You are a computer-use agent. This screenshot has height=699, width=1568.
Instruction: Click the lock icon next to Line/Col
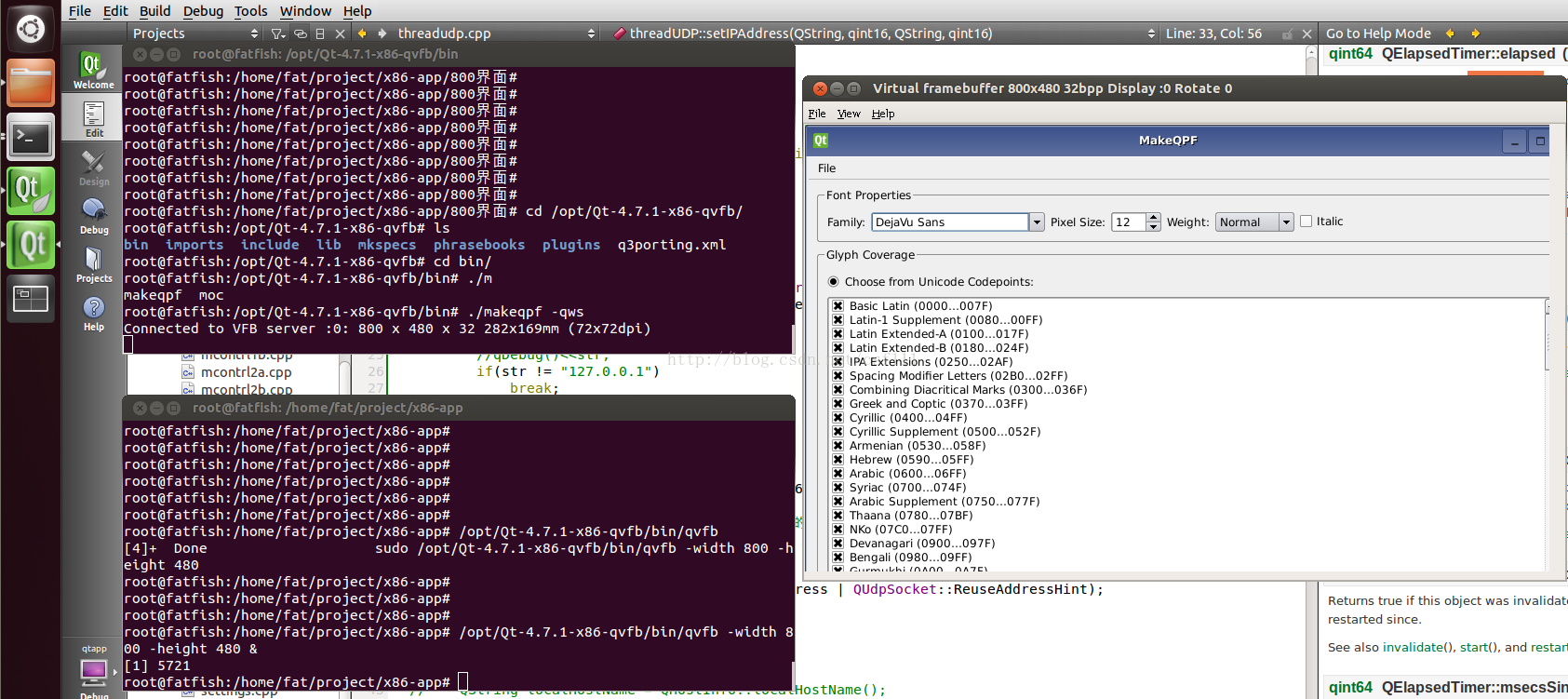click(1287, 34)
